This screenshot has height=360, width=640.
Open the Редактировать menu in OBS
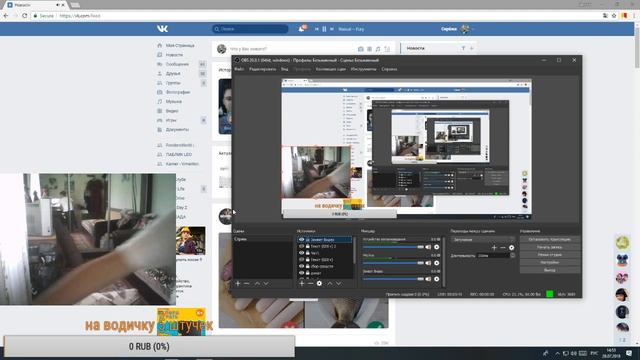pos(262,69)
